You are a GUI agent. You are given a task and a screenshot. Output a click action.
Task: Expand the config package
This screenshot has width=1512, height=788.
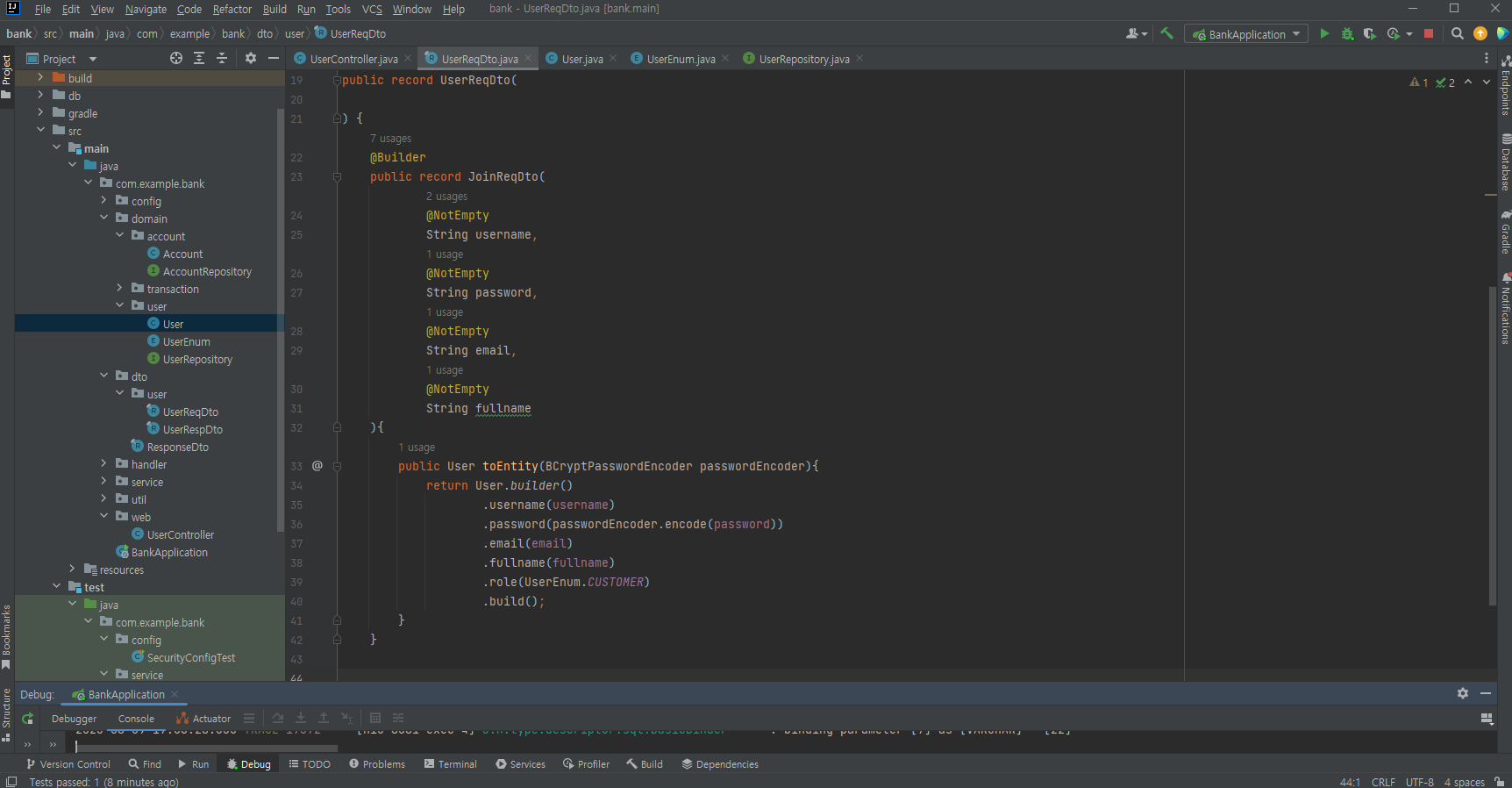pos(103,201)
